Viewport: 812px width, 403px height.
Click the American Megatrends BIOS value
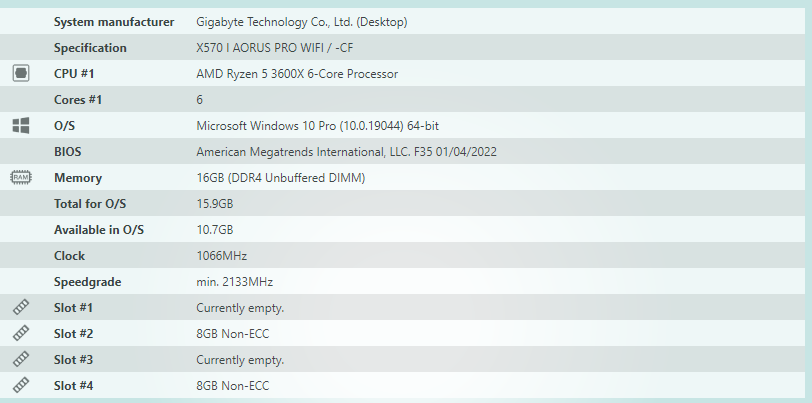346,152
